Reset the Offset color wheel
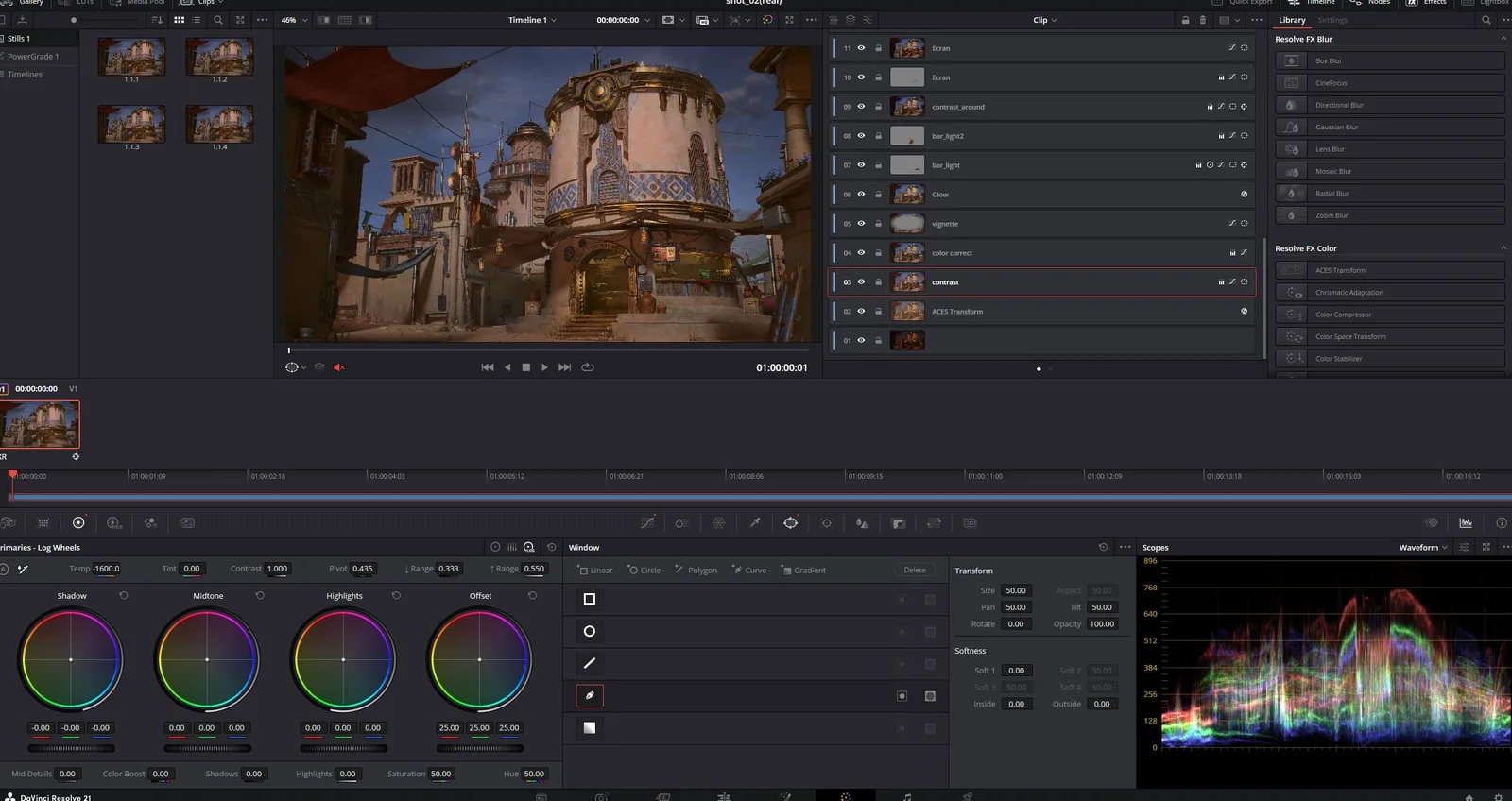This screenshot has width=1512, height=801. [x=532, y=595]
